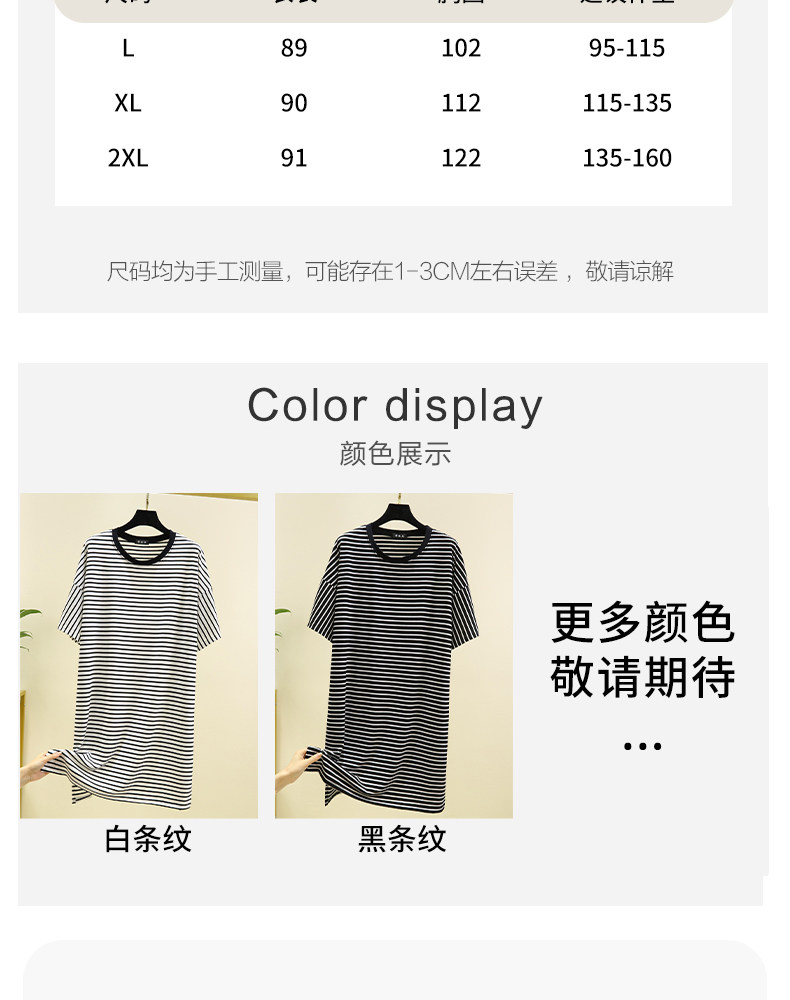Click the 122 bust value for 2XL
Screen dimensions: 790x1000
(461, 158)
